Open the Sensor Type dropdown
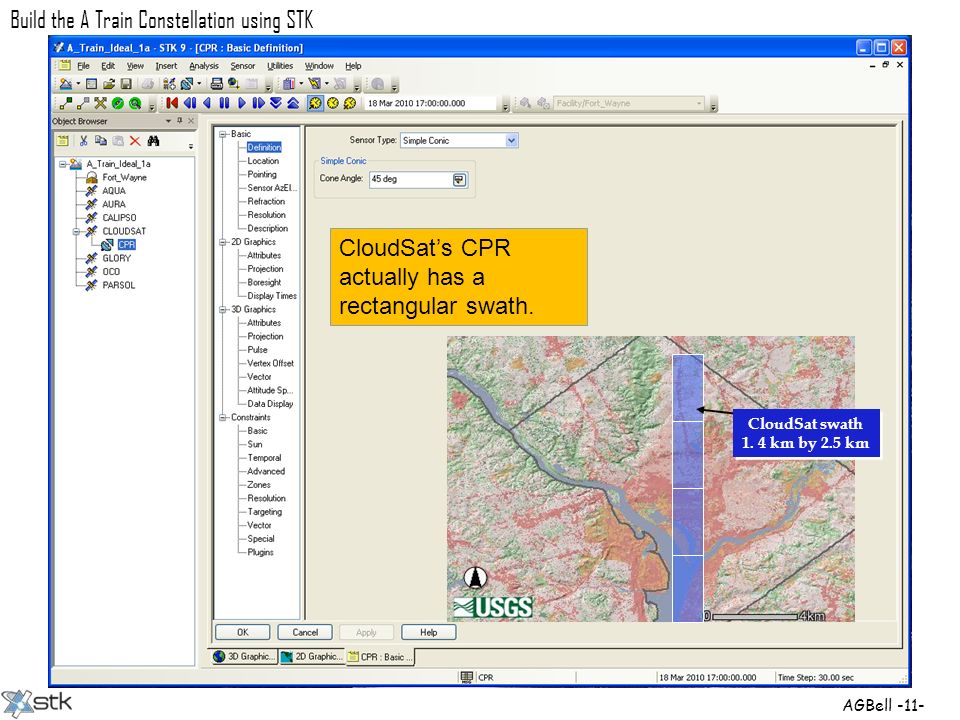This screenshot has height=720, width=960. 512,141
